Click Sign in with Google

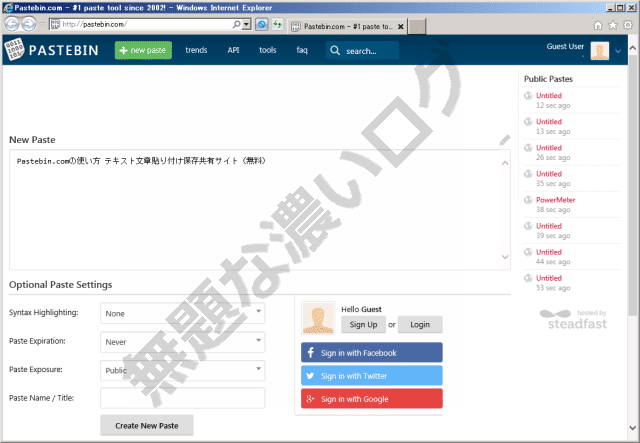[372, 399]
